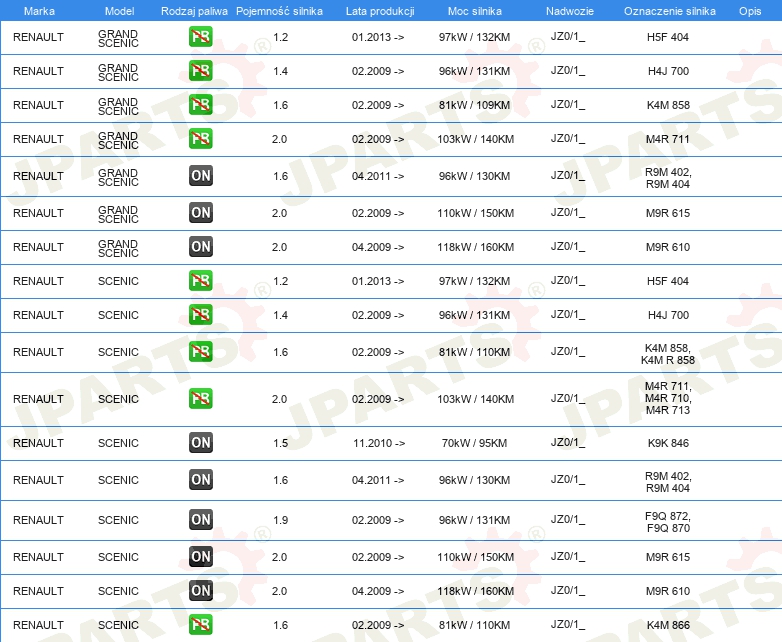
Task: Click the Opis column header
Action: pyautogui.click(x=750, y=11)
